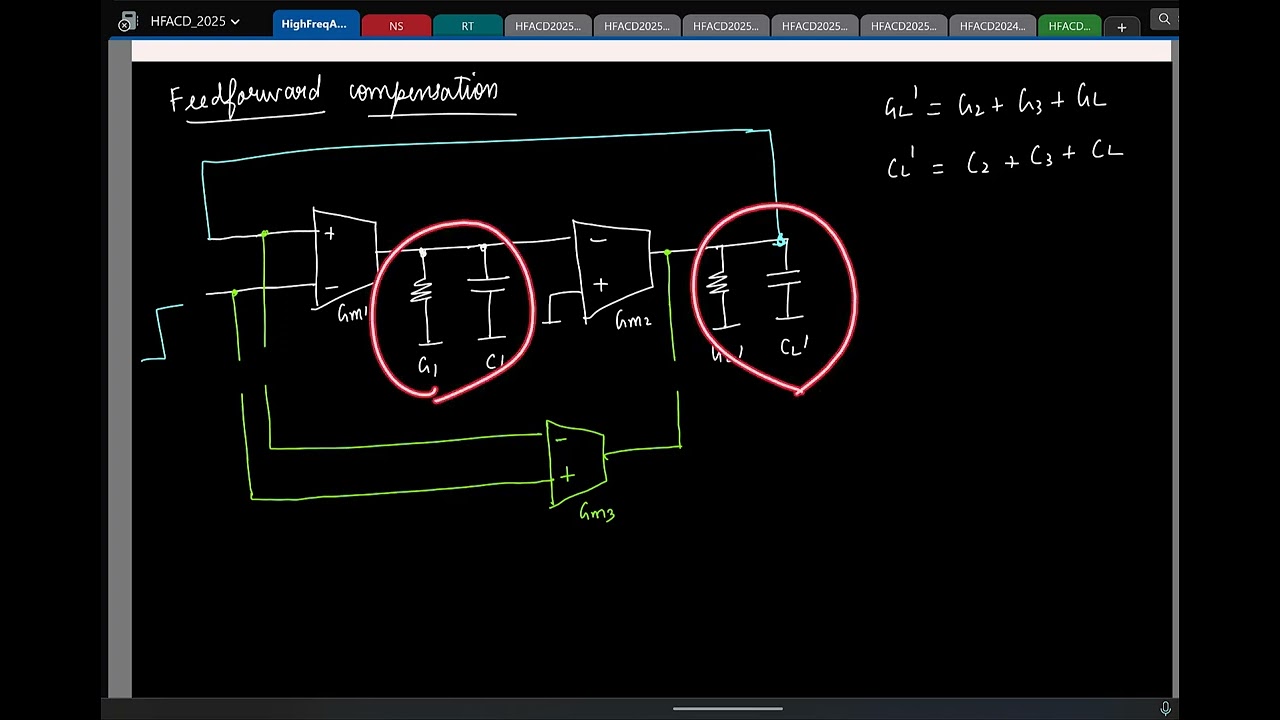The image size is (1280, 720).
Task: Click the "CL' = C2 + C3 + CL" equation
Action: [x=1005, y=160]
